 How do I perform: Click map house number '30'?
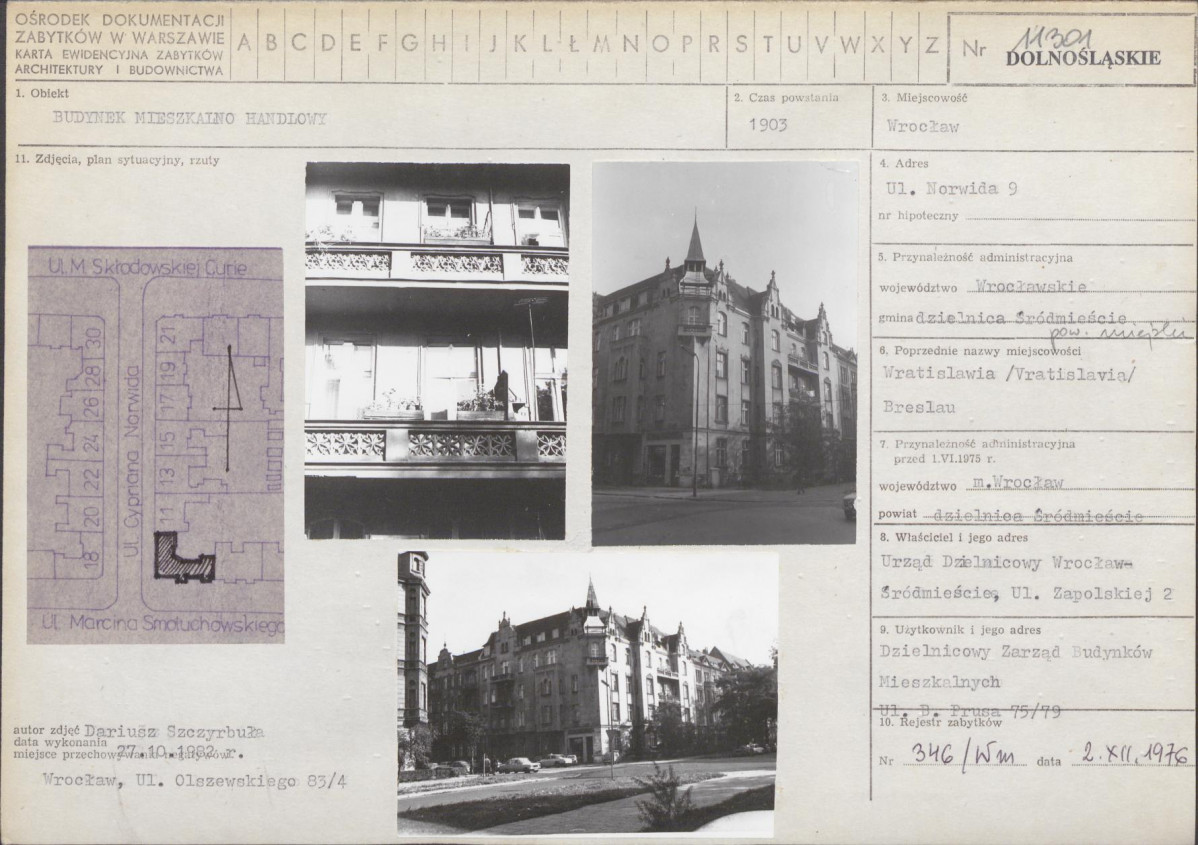[x=93, y=338]
